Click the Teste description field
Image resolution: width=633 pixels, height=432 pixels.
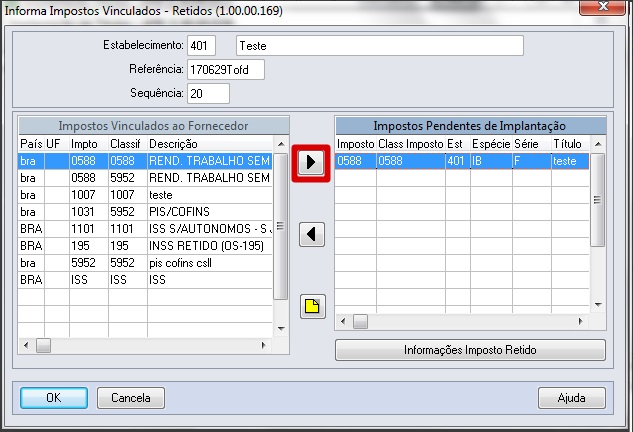[379, 45]
